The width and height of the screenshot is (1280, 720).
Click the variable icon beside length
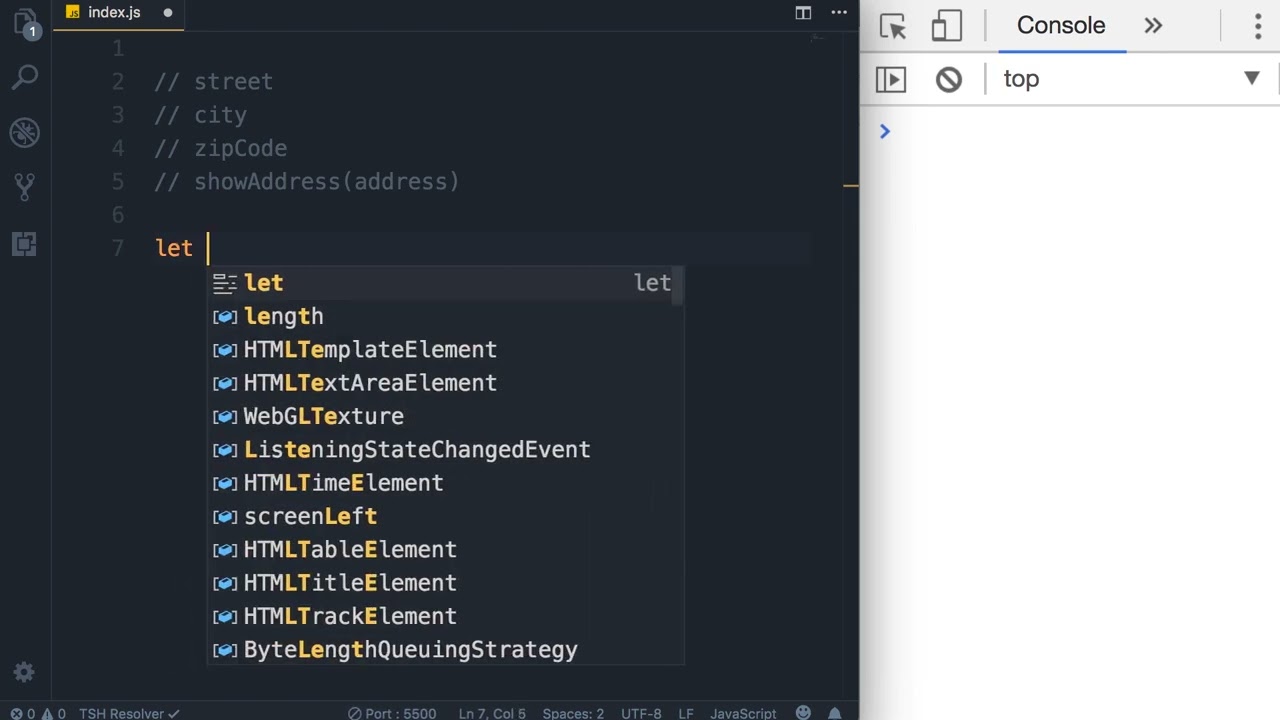[225, 317]
